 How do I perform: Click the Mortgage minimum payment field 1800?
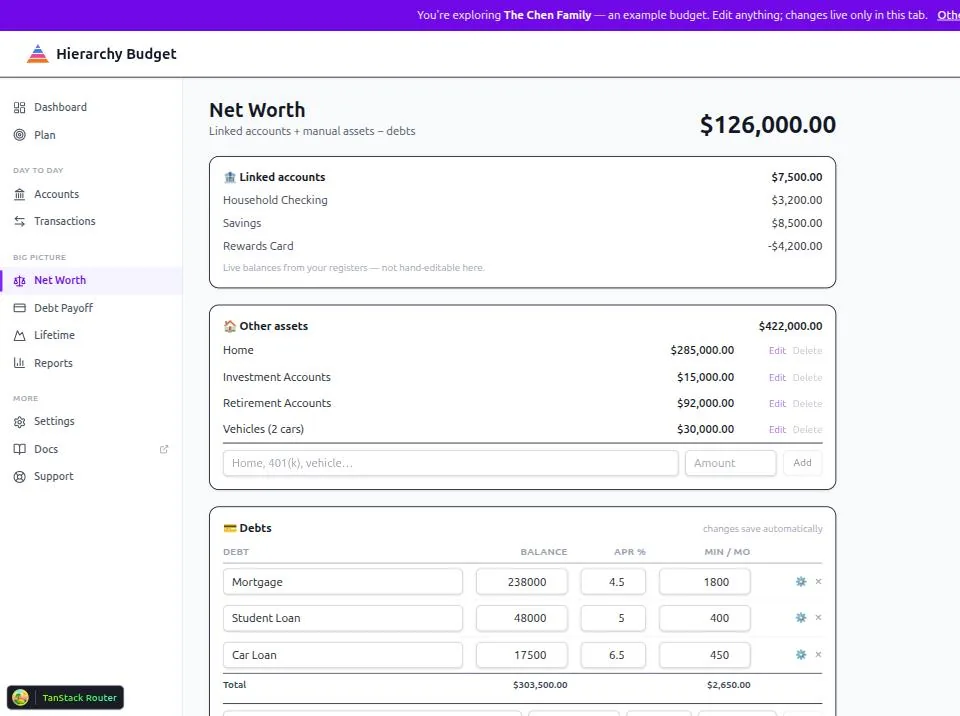705,582
